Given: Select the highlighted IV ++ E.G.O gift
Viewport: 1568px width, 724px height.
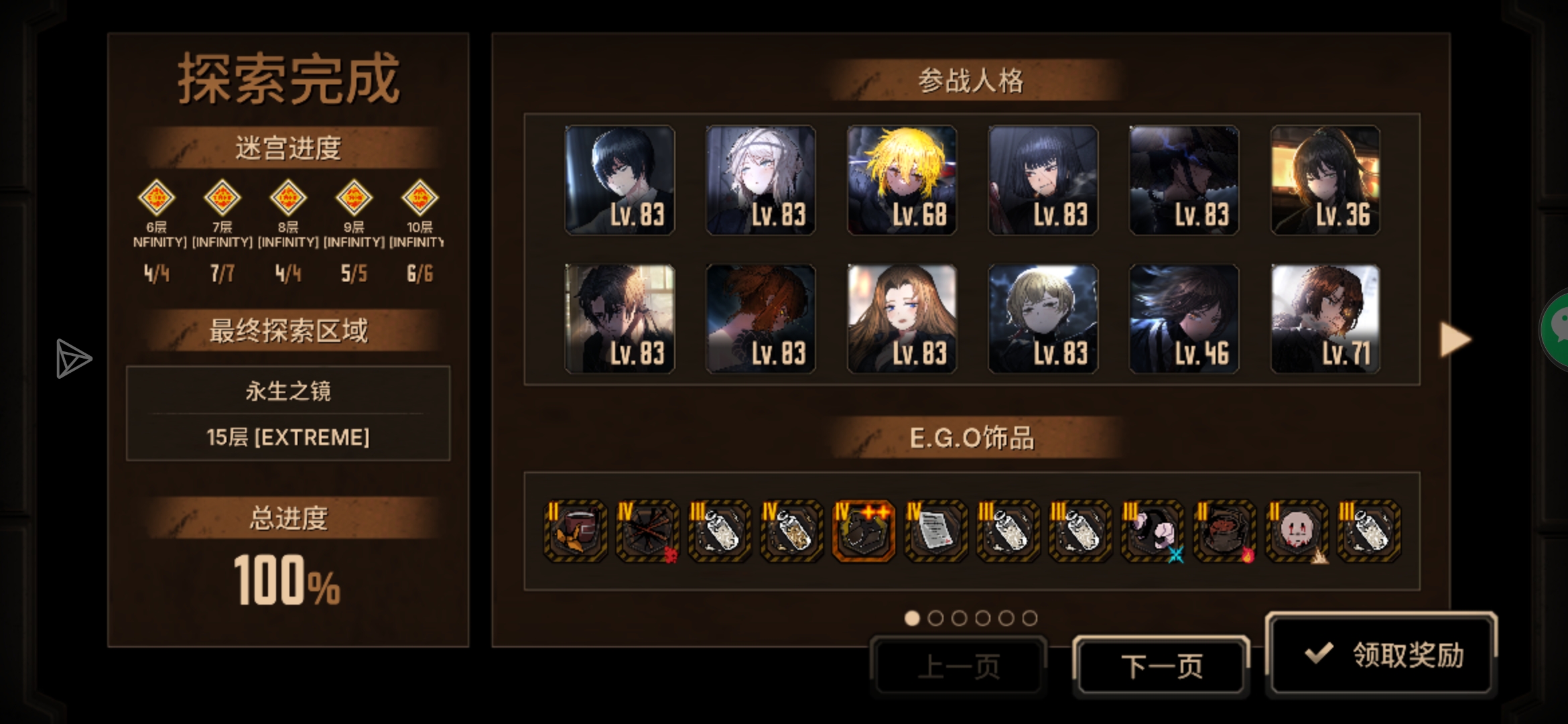Looking at the screenshot, I should pyautogui.click(x=864, y=531).
